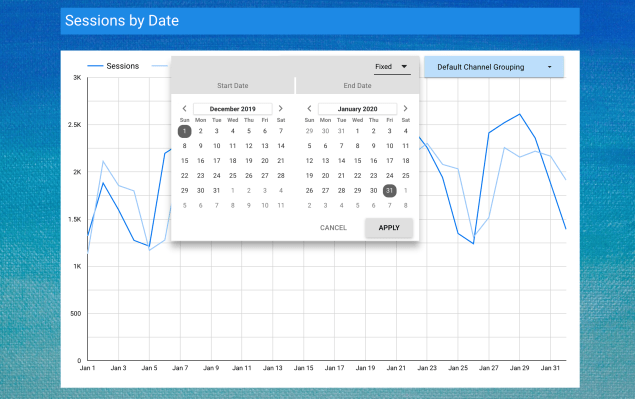635x399 pixels.
Task: Select December 9 in start calendar
Action: (x=200, y=146)
